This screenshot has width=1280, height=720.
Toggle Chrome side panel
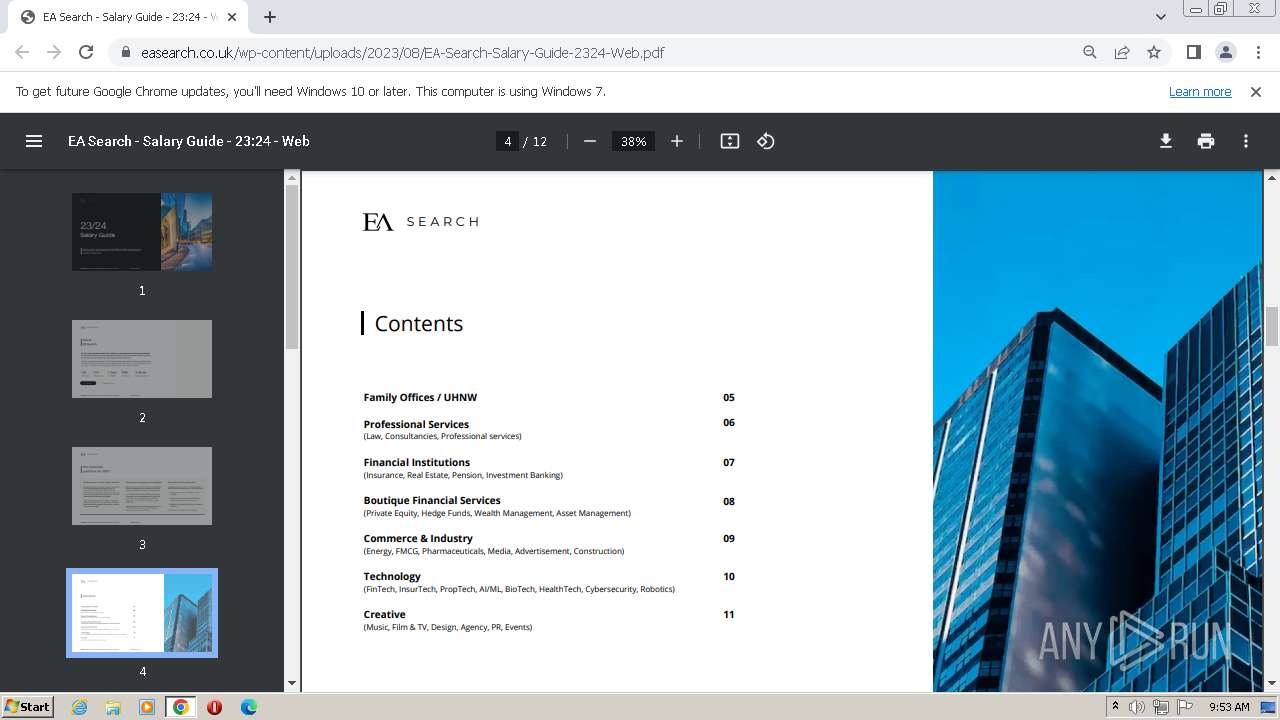coord(1194,52)
